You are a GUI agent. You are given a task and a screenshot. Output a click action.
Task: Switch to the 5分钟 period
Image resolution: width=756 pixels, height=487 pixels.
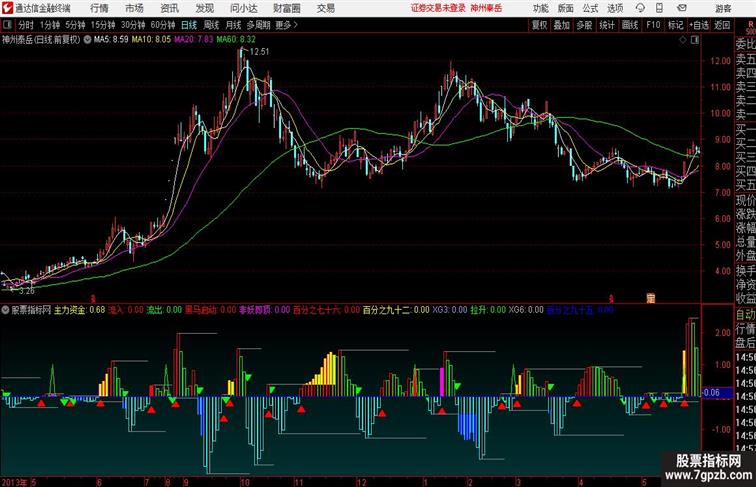[x=75, y=25]
